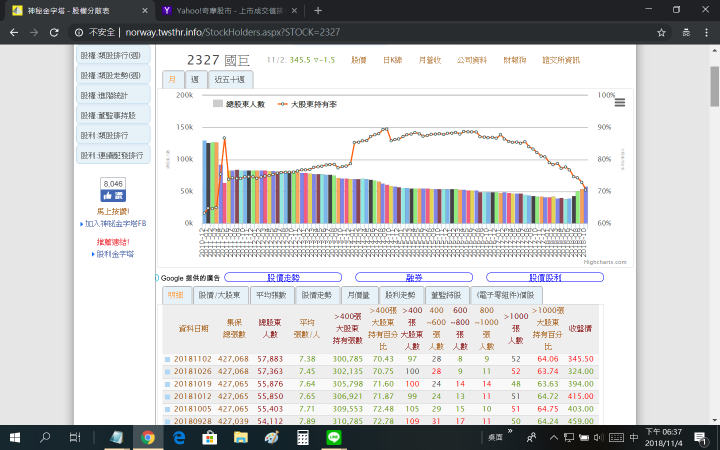Click Facebook like button
The height and width of the screenshot is (450, 720).
[113, 196]
